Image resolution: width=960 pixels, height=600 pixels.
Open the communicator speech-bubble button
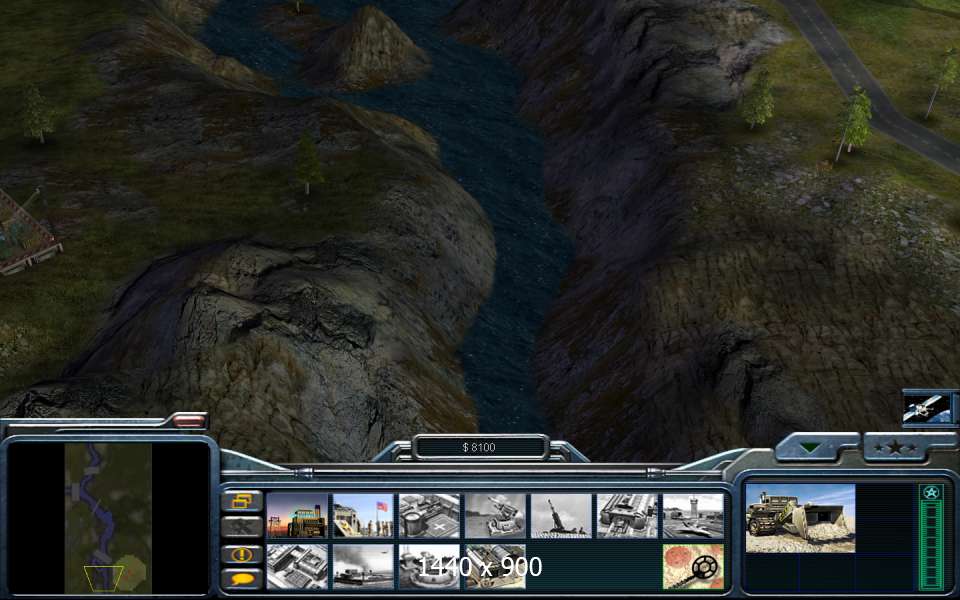click(242, 579)
